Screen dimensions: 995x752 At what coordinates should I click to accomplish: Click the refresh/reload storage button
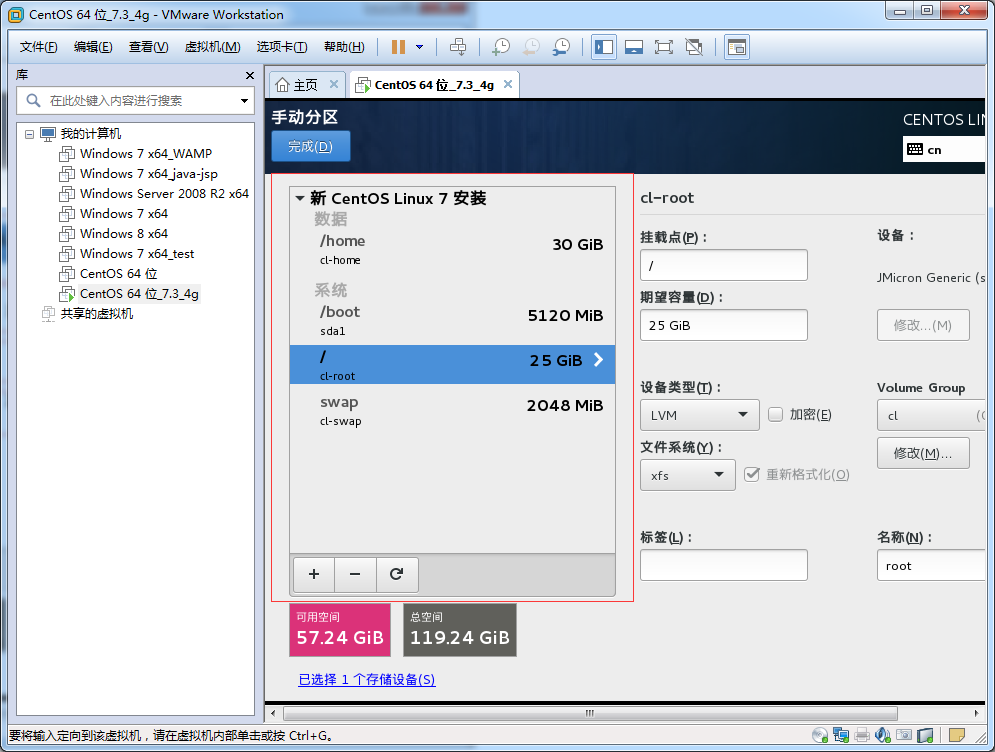tap(397, 574)
